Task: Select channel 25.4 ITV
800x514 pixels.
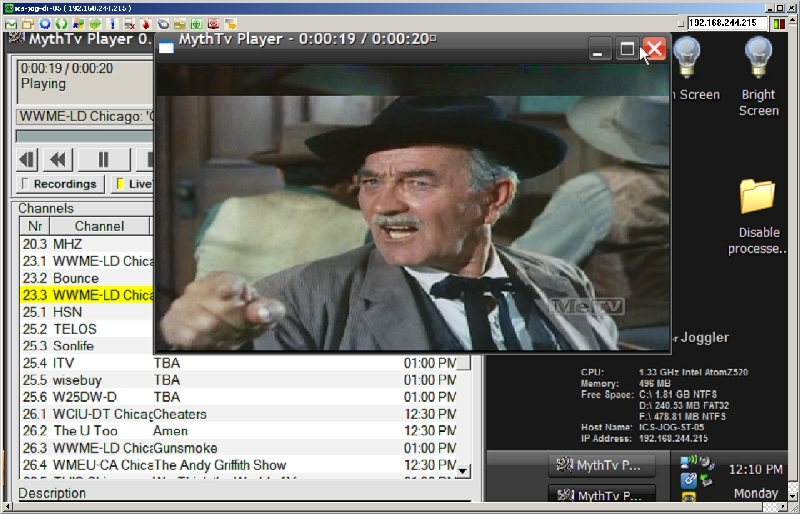Action: pyautogui.click(x=238, y=363)
